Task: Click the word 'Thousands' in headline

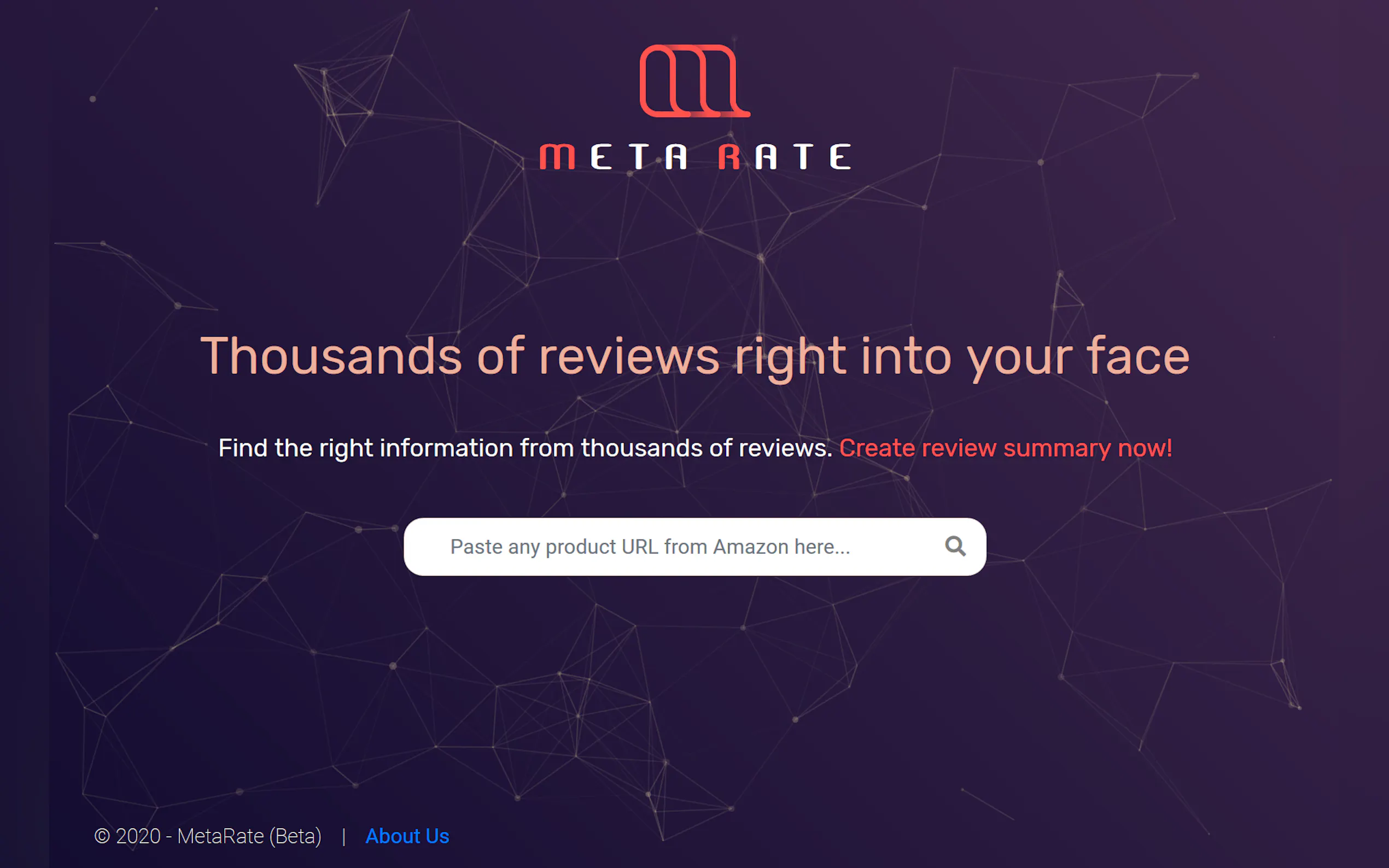Action: 331,356
